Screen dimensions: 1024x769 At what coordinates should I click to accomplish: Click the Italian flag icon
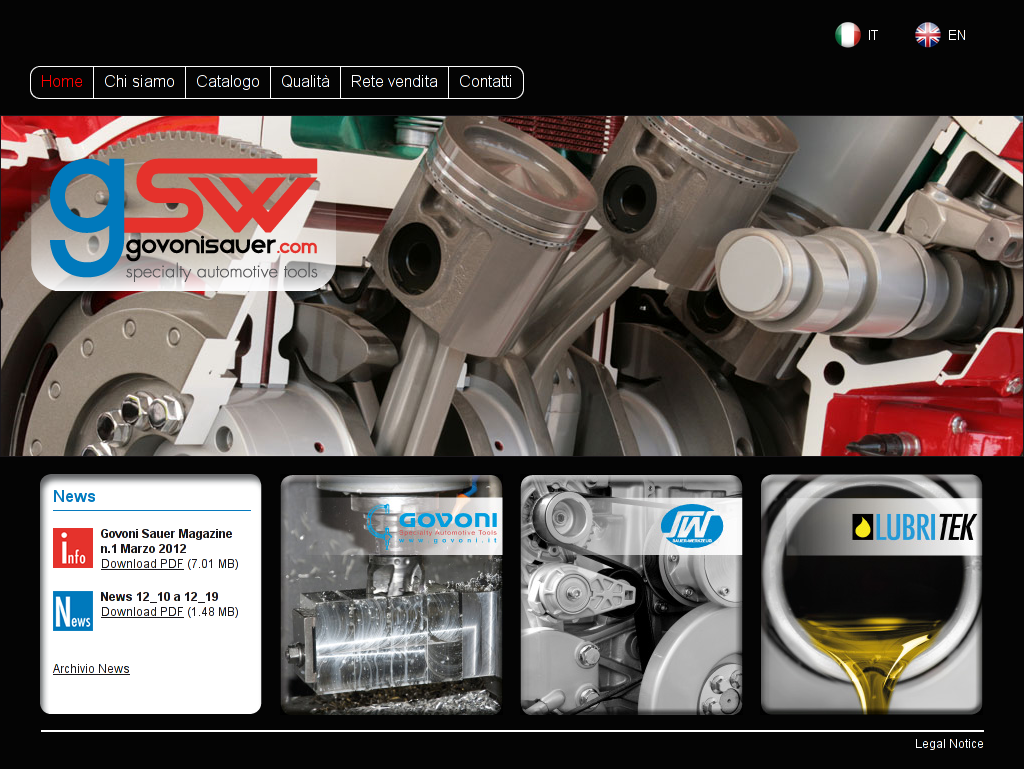(x=848, y=35)
